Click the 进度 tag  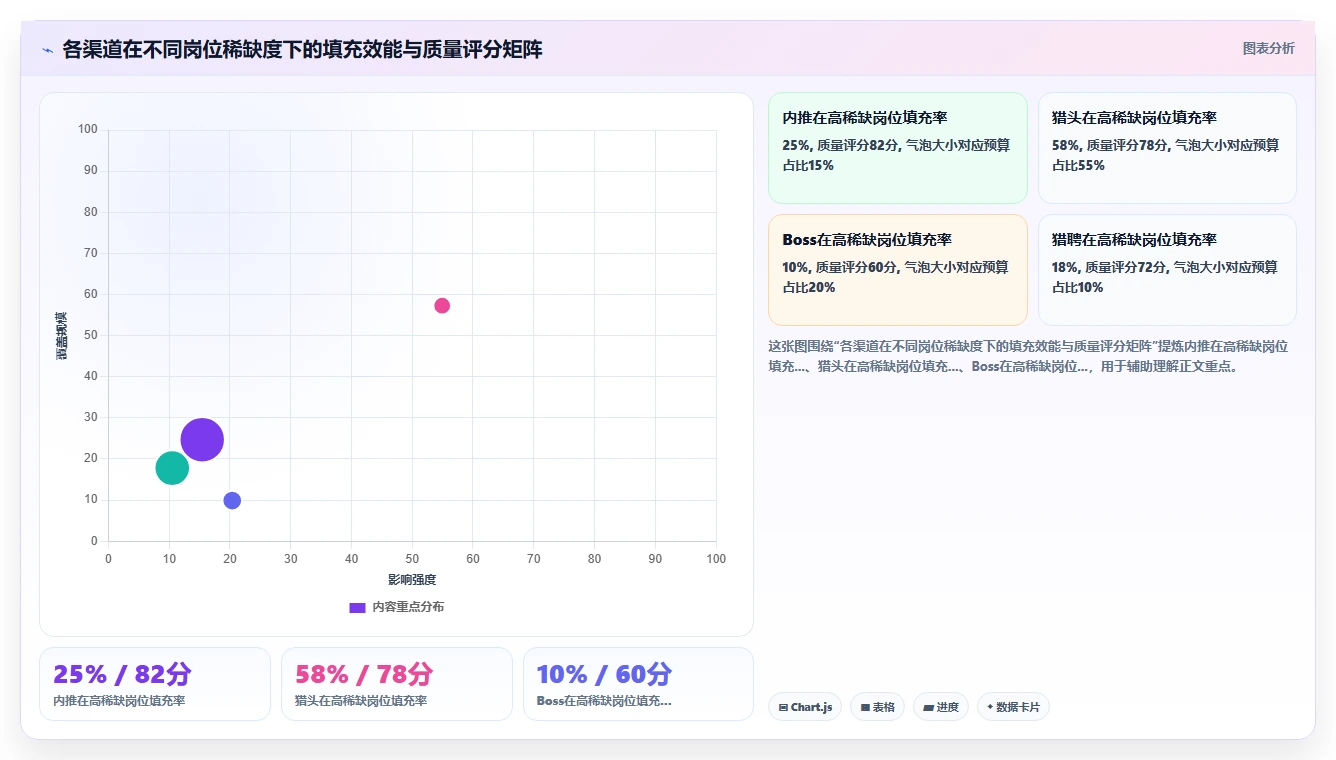click(941, 707)
